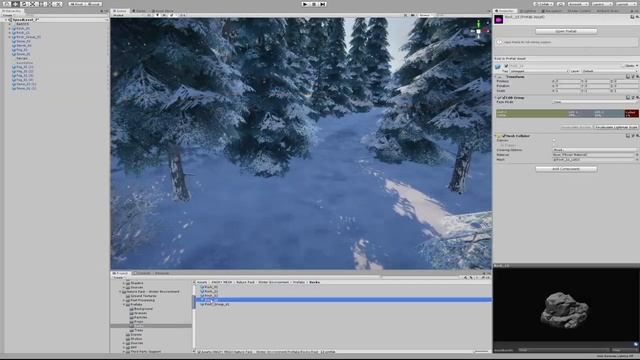Image resolution: width=640 pixels, height=360 pixels.
Task: Open Mesh Collider component settings gear
Action: point(638,136)
